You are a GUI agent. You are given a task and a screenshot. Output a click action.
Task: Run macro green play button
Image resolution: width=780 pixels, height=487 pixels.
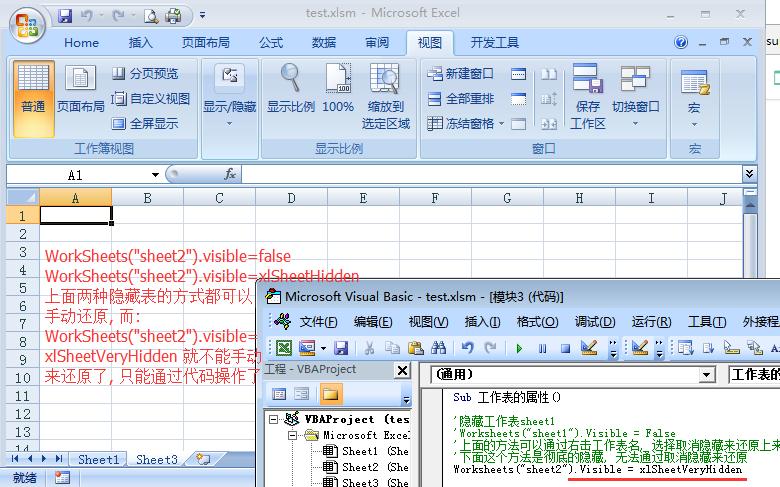coord(519,348)
